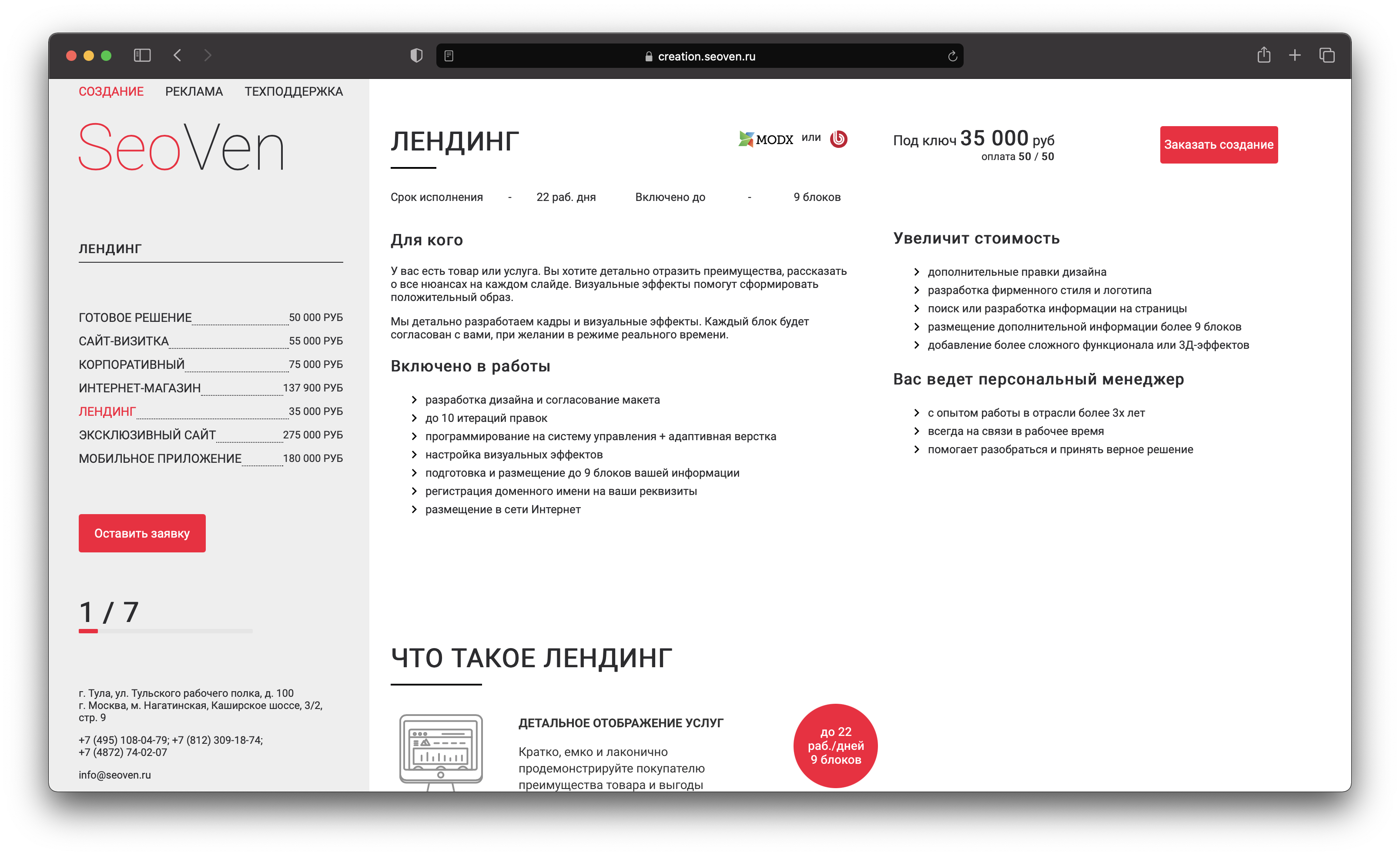Click помогает разобраться и принять решение

[1060, 450]
